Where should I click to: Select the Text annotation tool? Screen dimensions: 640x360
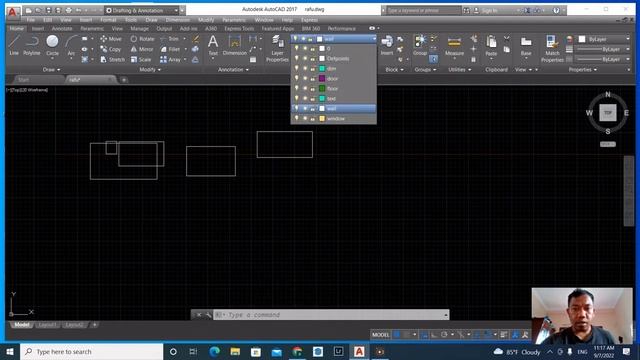point(213,45)
